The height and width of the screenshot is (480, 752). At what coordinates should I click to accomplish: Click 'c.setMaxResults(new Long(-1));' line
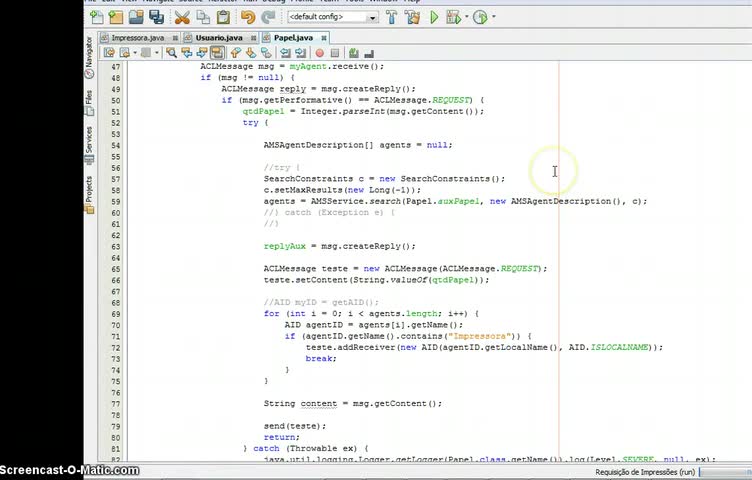tap(342, 190)
